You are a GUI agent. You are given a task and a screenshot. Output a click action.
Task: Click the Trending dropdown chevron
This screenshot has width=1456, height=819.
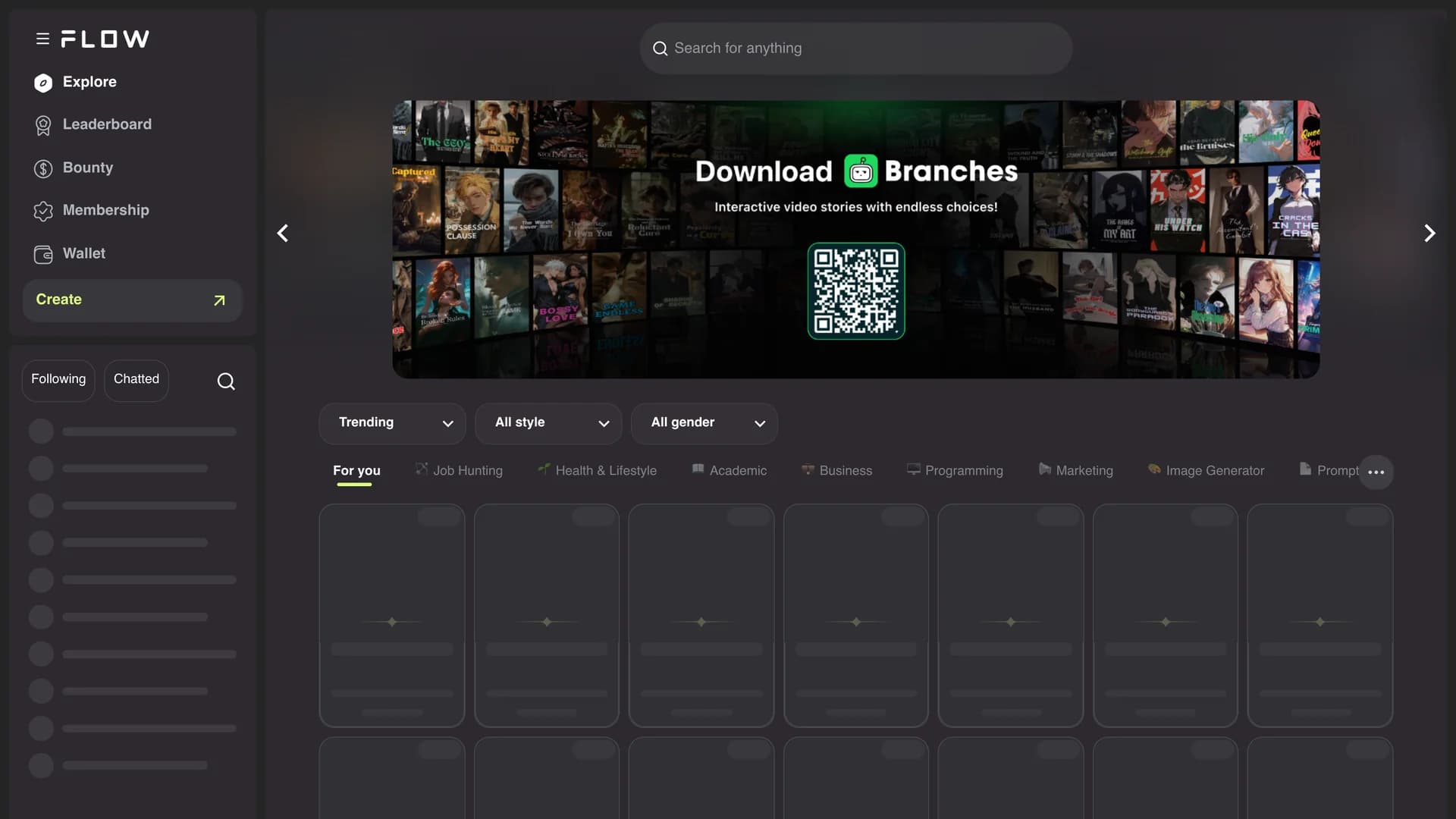(x=448, y=424)
